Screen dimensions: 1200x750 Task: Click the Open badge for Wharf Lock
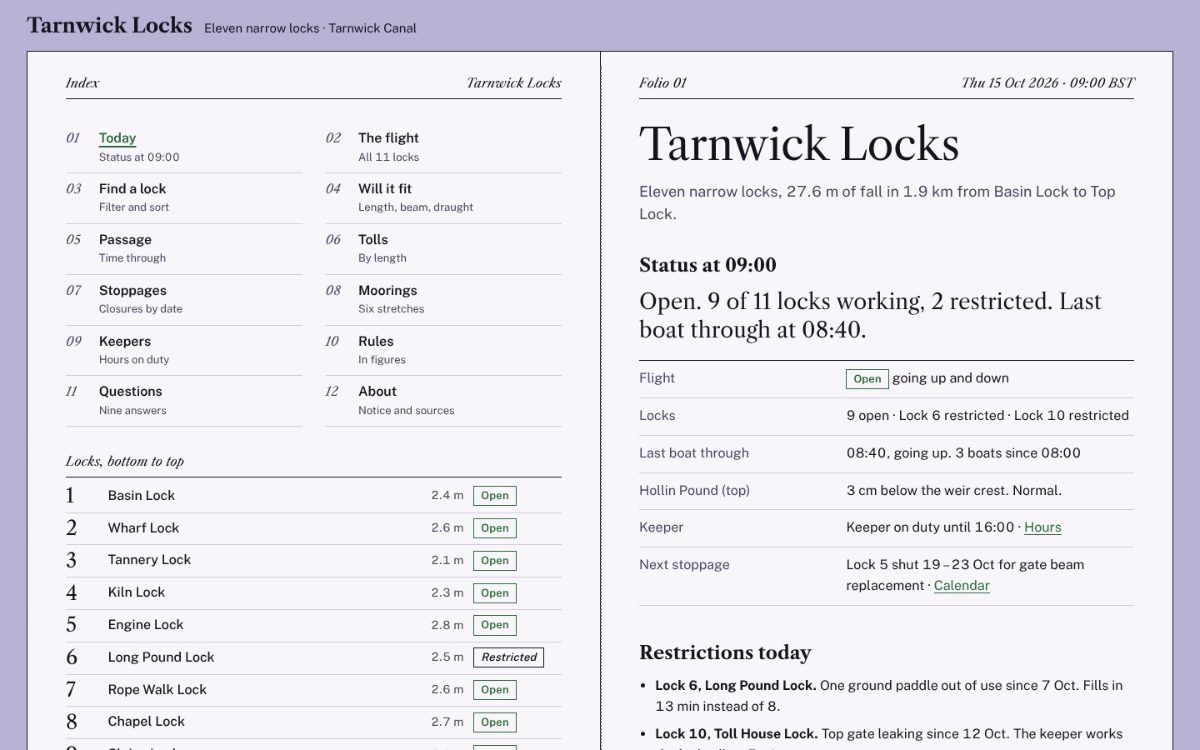(x=495, y=528)
